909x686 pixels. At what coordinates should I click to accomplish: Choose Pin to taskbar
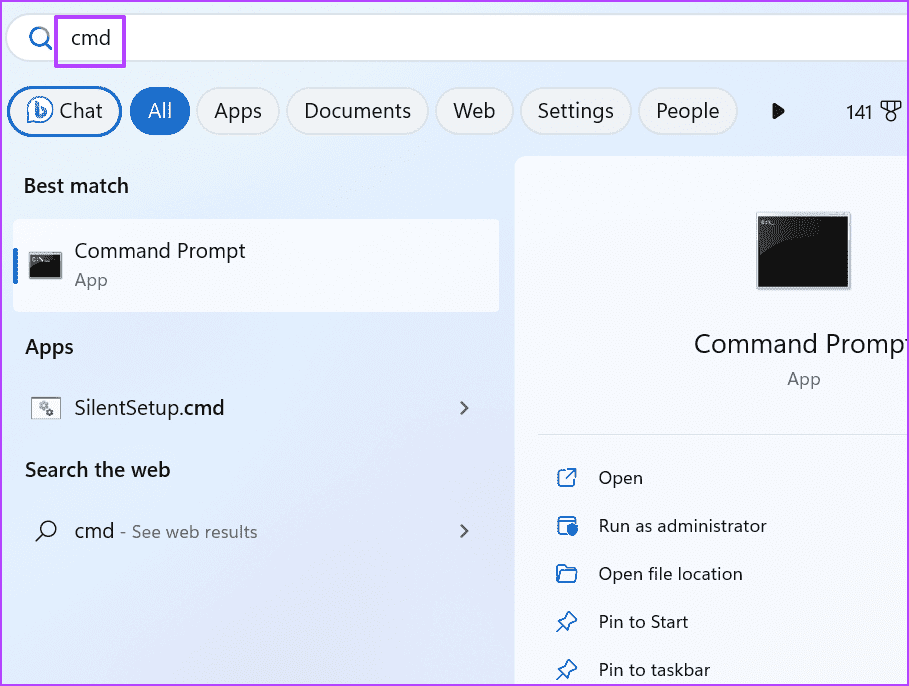654,670
